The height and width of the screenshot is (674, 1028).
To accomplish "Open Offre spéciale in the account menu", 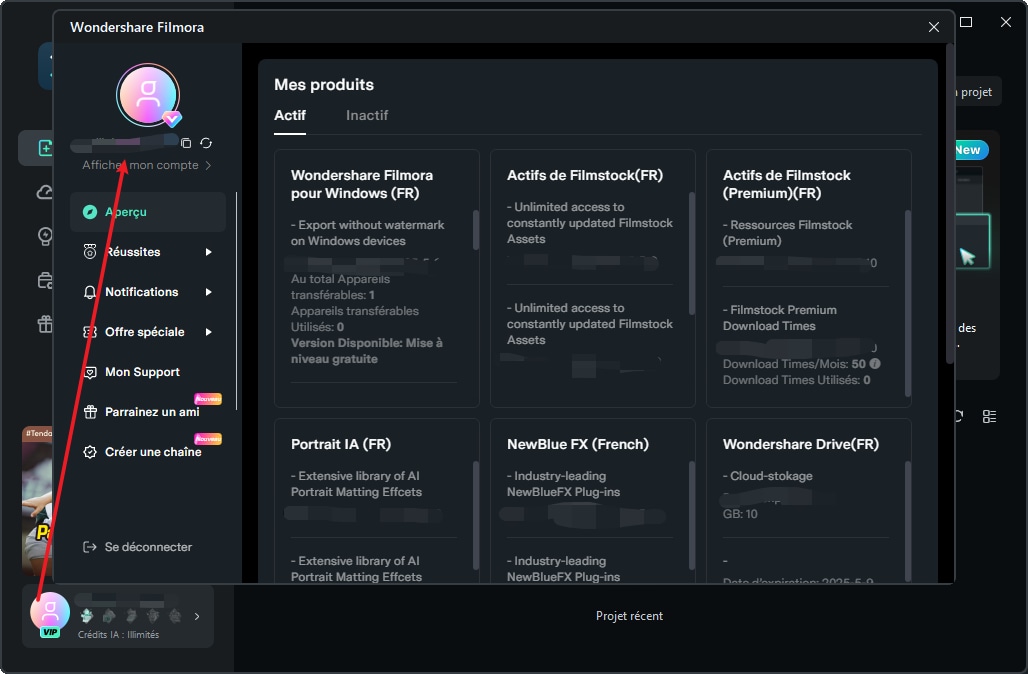I will coord(148,332).
